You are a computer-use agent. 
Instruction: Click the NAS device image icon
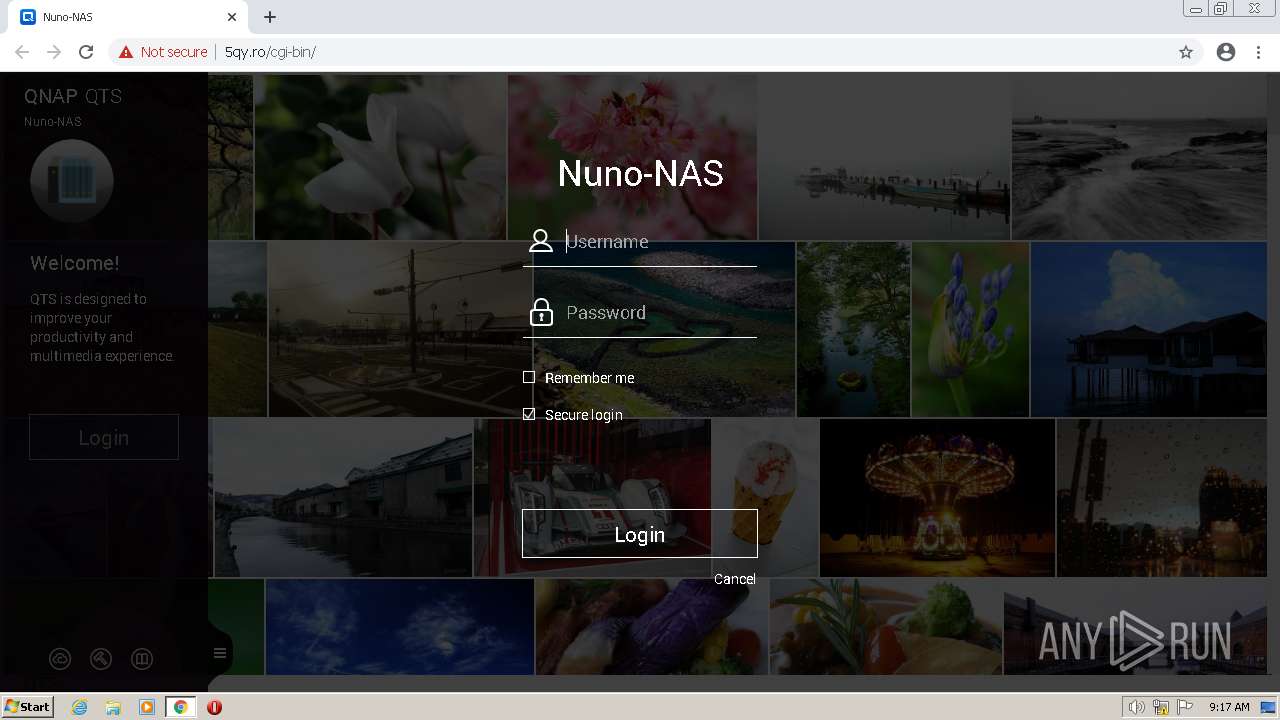click(x=71, y=181)
